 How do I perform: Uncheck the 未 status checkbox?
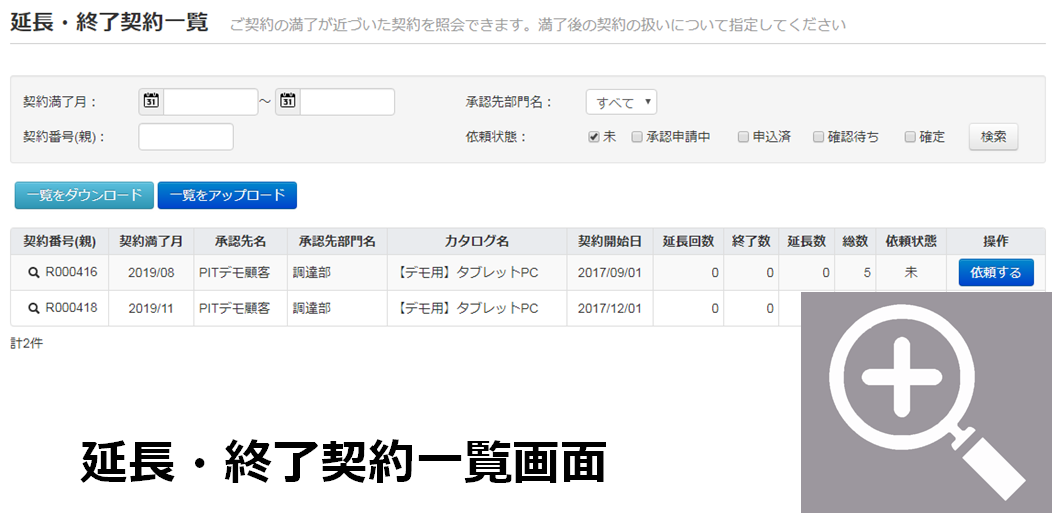coord(594,137)
